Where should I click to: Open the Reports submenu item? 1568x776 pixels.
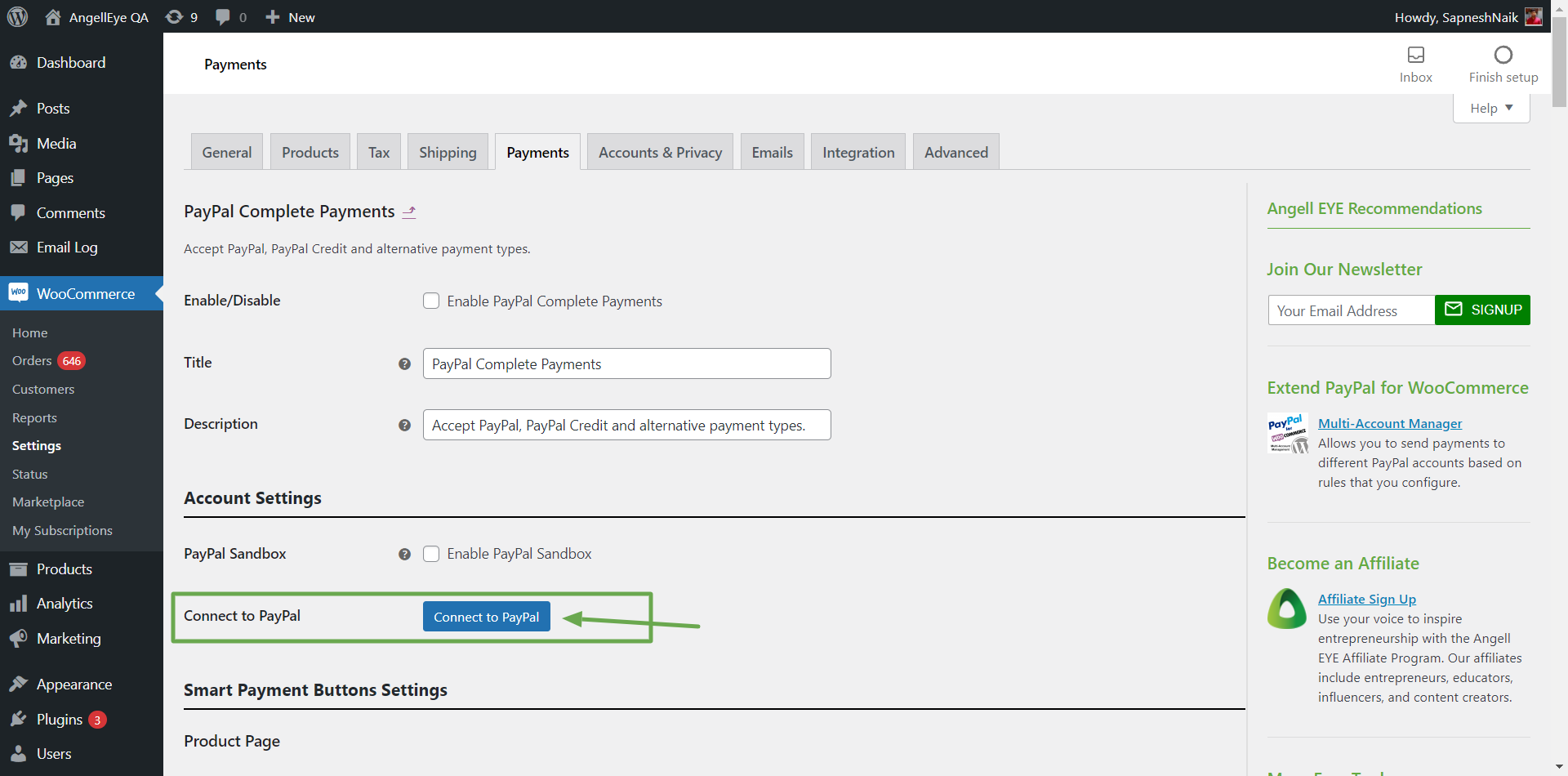point(34,417)
